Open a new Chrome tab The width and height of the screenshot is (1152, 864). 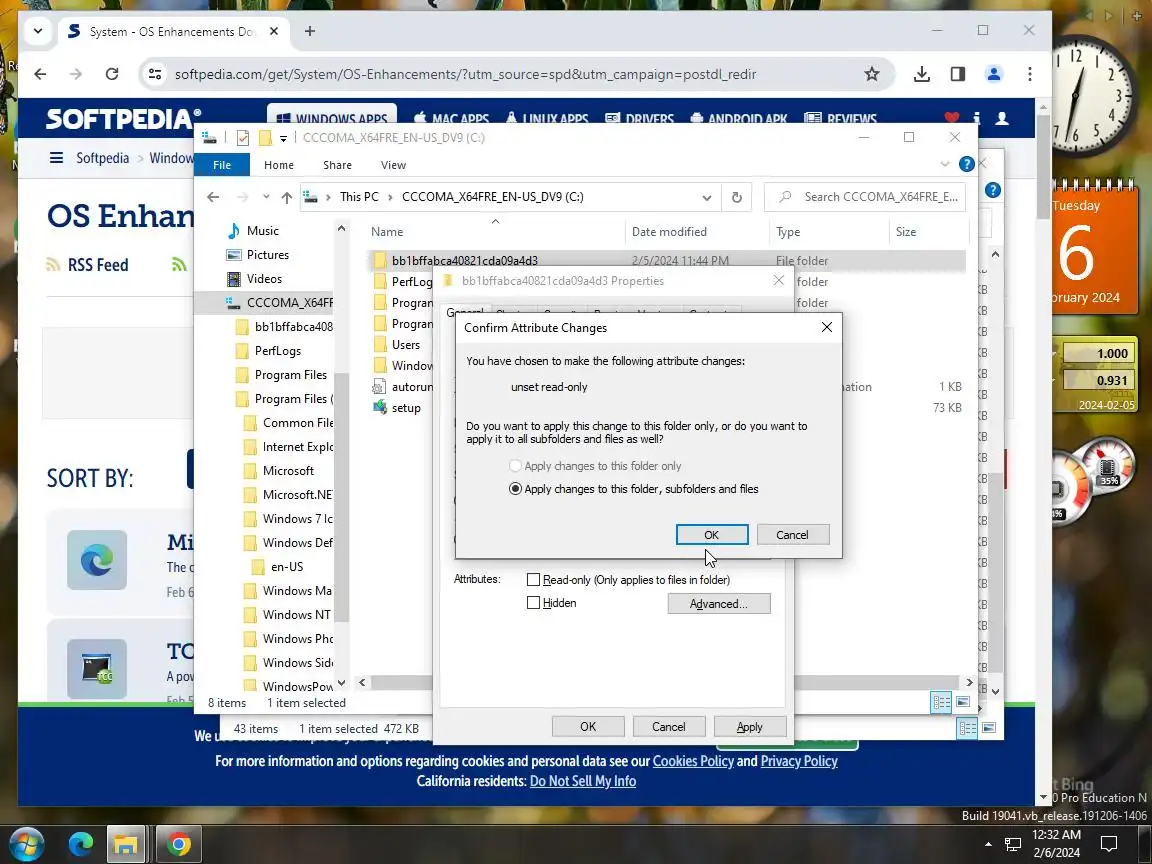309,31
